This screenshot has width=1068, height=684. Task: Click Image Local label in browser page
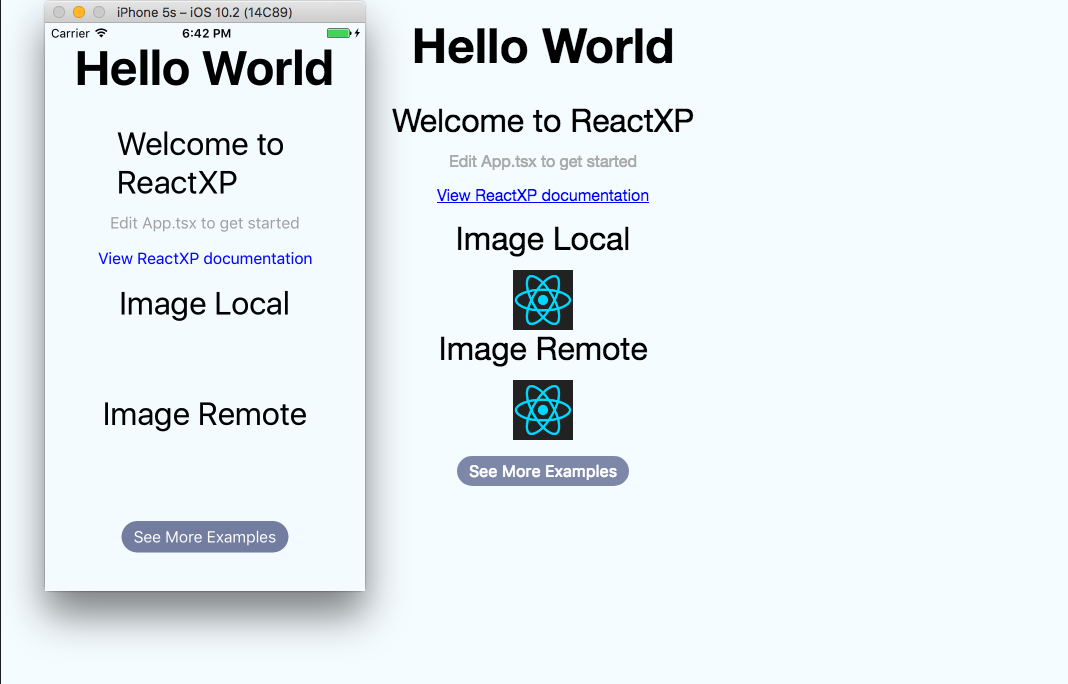click(x=543, y=239)
